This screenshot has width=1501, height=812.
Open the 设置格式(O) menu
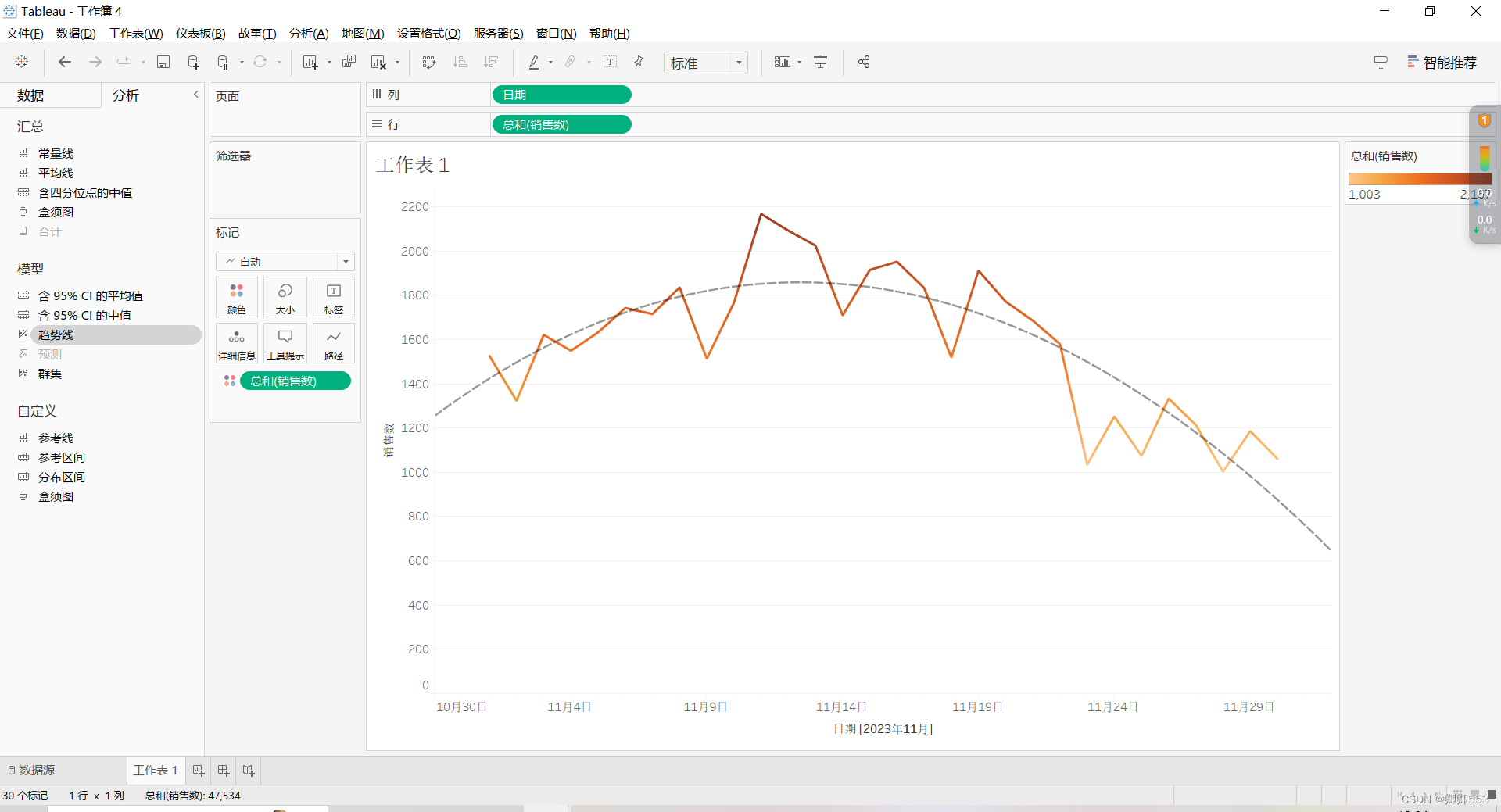(428, 33)
